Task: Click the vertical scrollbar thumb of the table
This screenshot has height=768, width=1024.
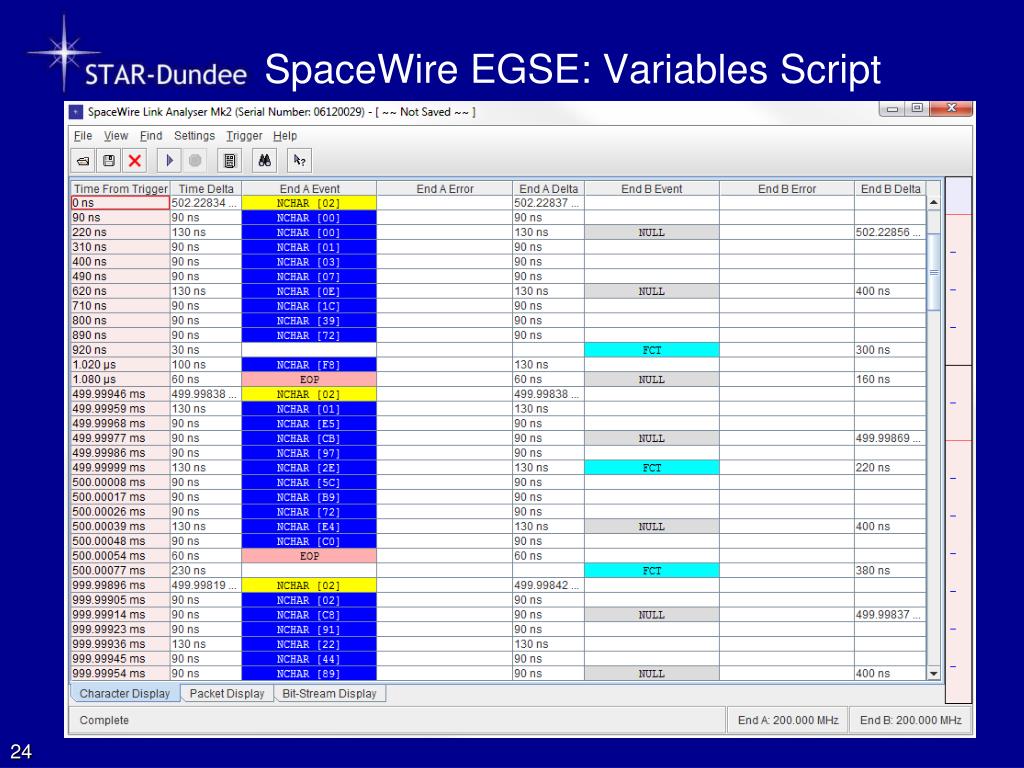Action: tap(934, 272)
